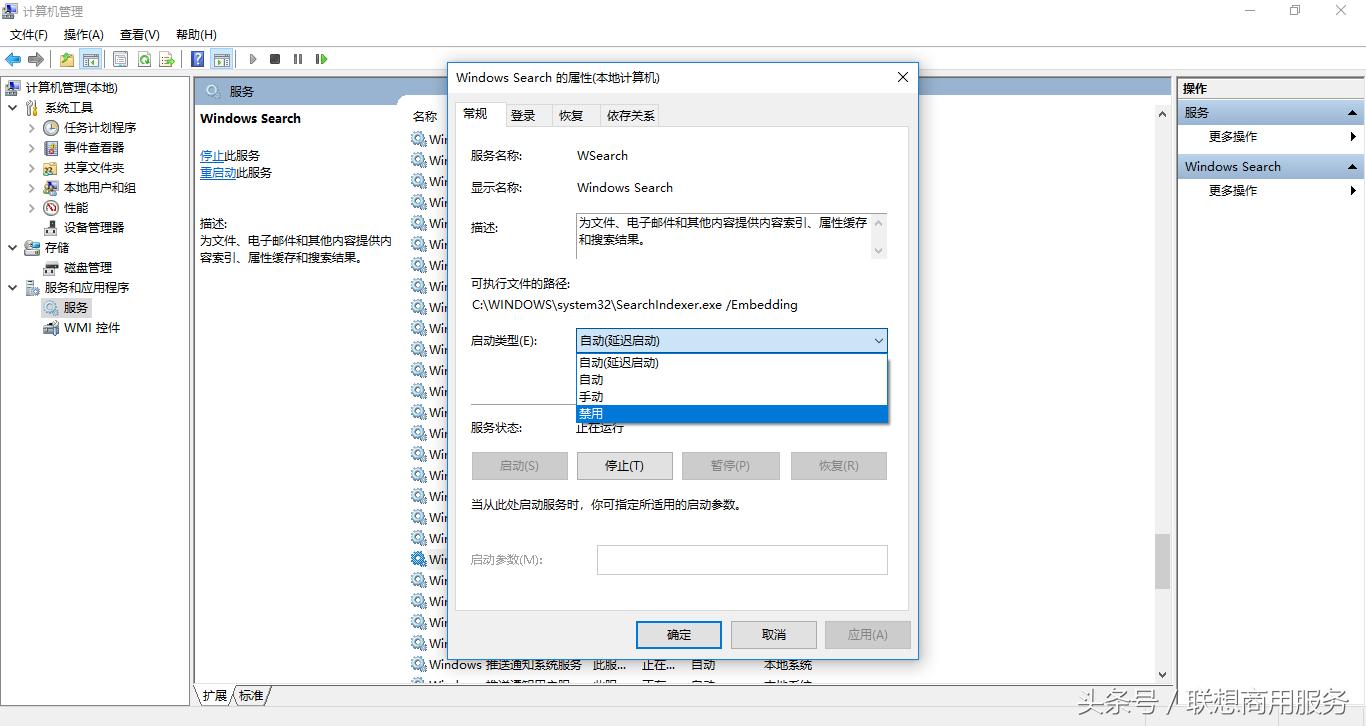
Task: Click the Refresh icon in the toolbar
Action: click(144, 58)
